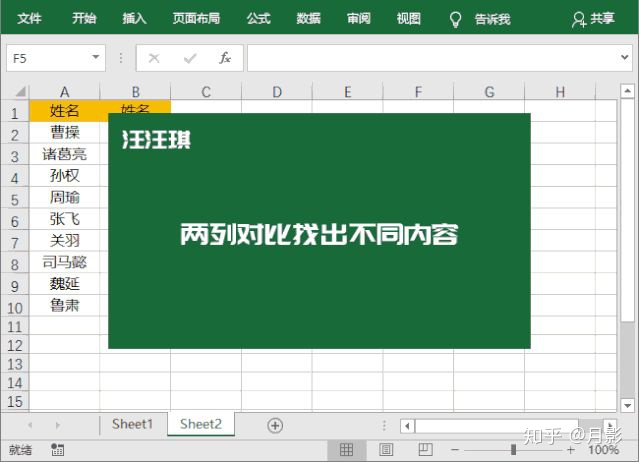Image resolution: width=639 pixels, height=462 pixels.
Task: Click cell A1 containing 姓名
Action: tap(64, 111)
